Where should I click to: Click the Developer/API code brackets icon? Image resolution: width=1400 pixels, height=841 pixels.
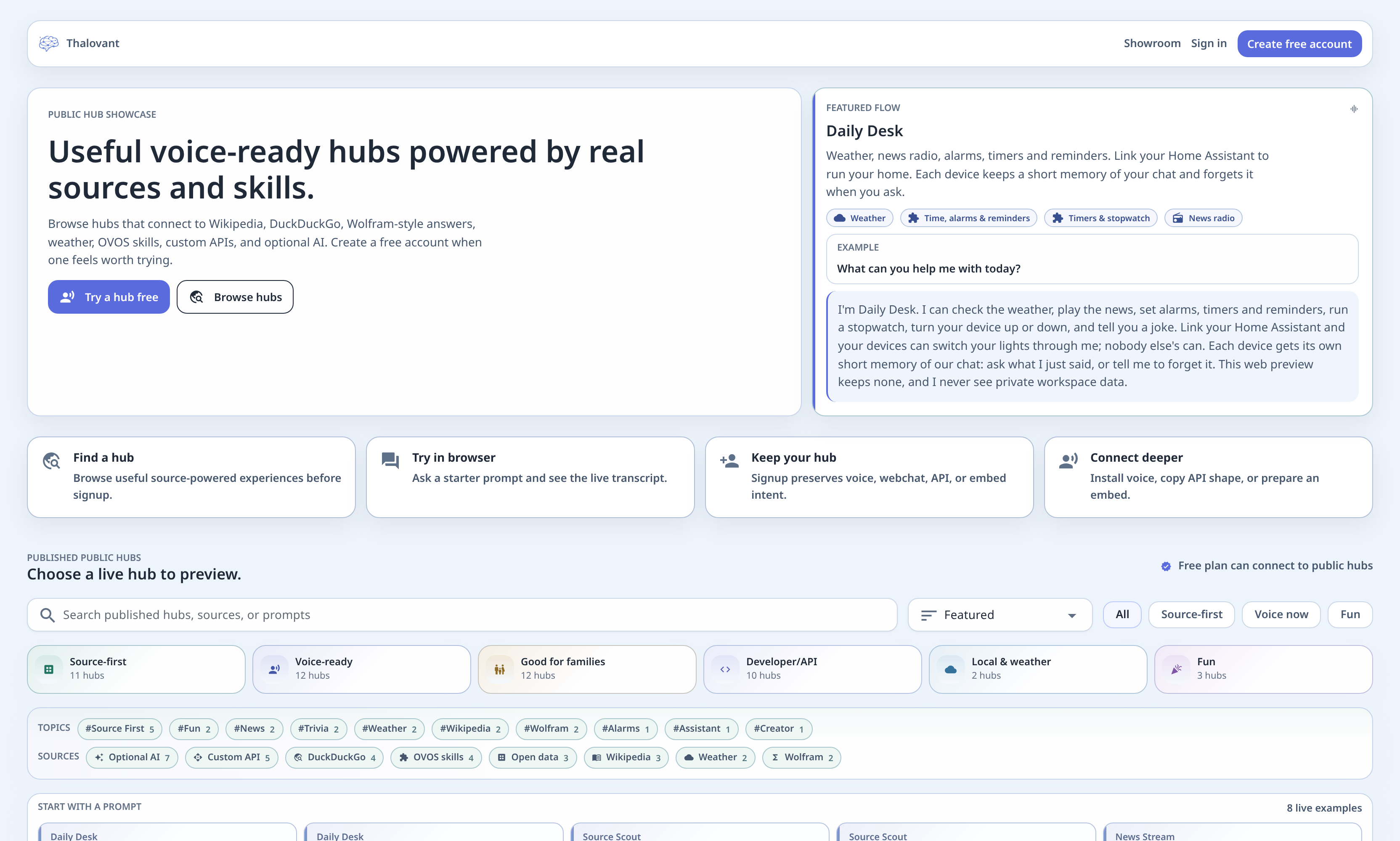[725, 669]
